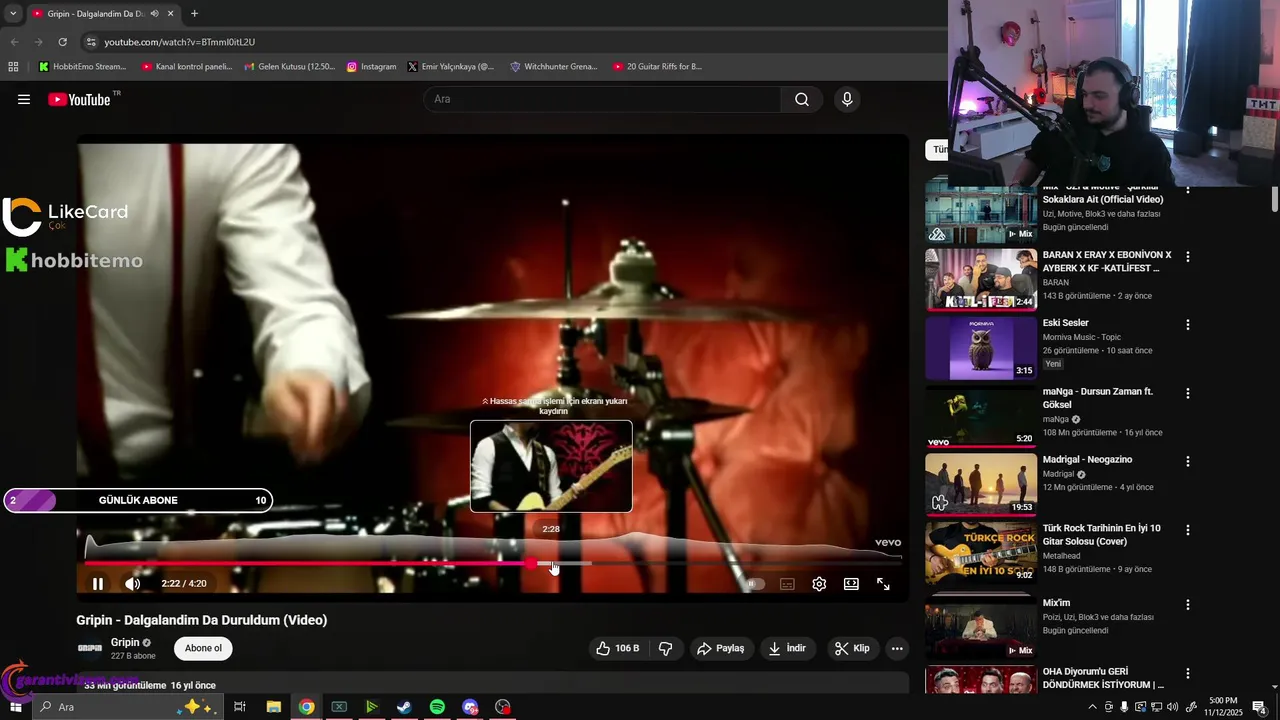Open options for Türk Rock gitar solosu
Image resolution: width=1280 pixels, height=720 pixels.
(1188, 530)
